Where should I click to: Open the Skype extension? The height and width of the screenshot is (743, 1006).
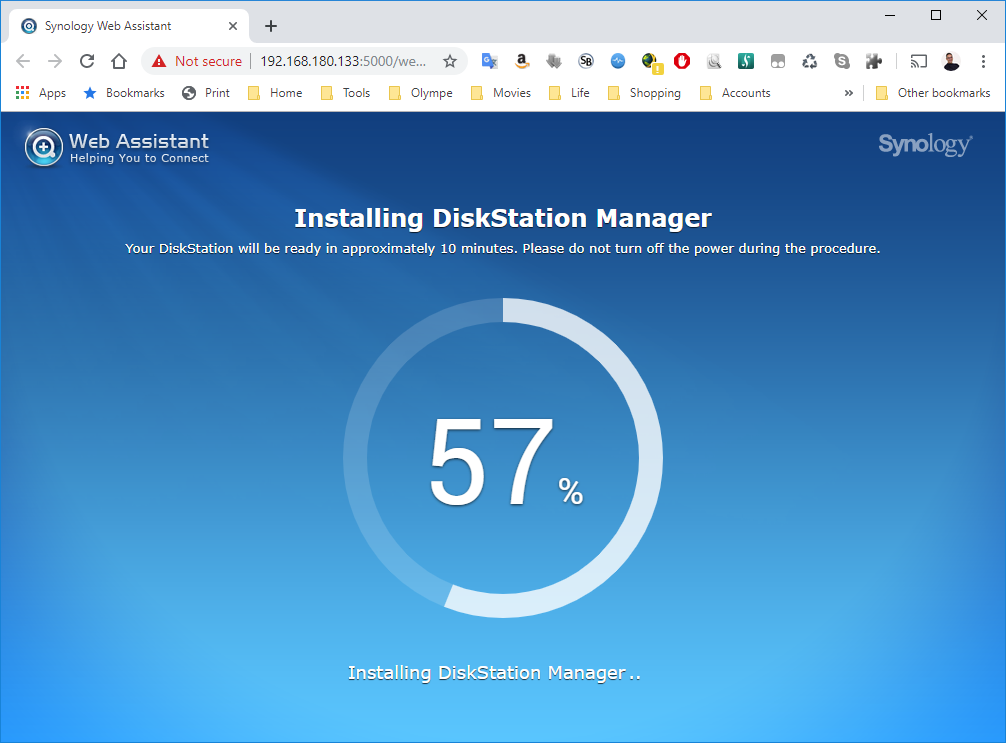point(842,61)
